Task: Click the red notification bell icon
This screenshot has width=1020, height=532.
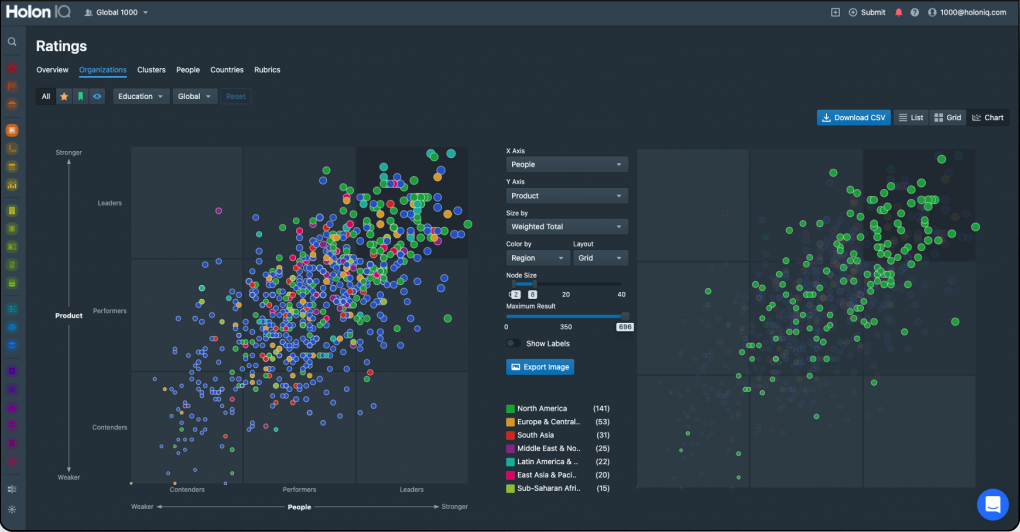Action: click(x=898, y=12)
